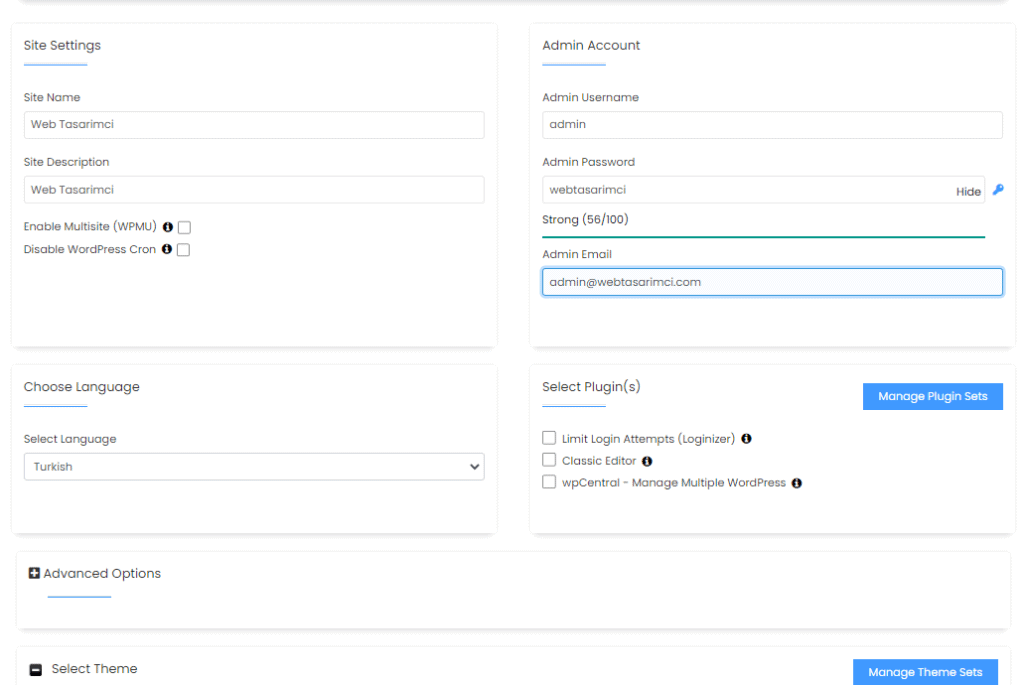
Task: Expand the Advanced Options section
Action: [96, 573]
